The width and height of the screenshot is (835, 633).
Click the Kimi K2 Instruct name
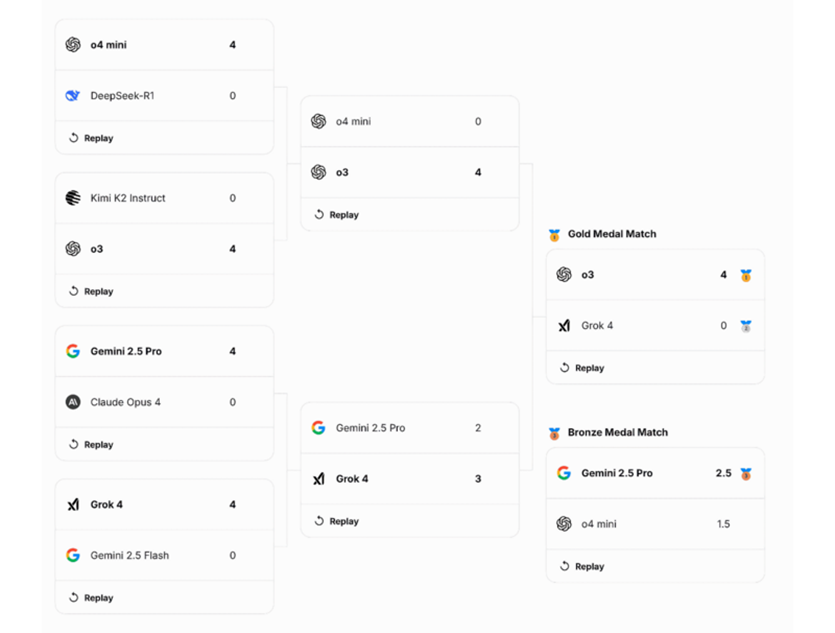(x=128, y=198)
